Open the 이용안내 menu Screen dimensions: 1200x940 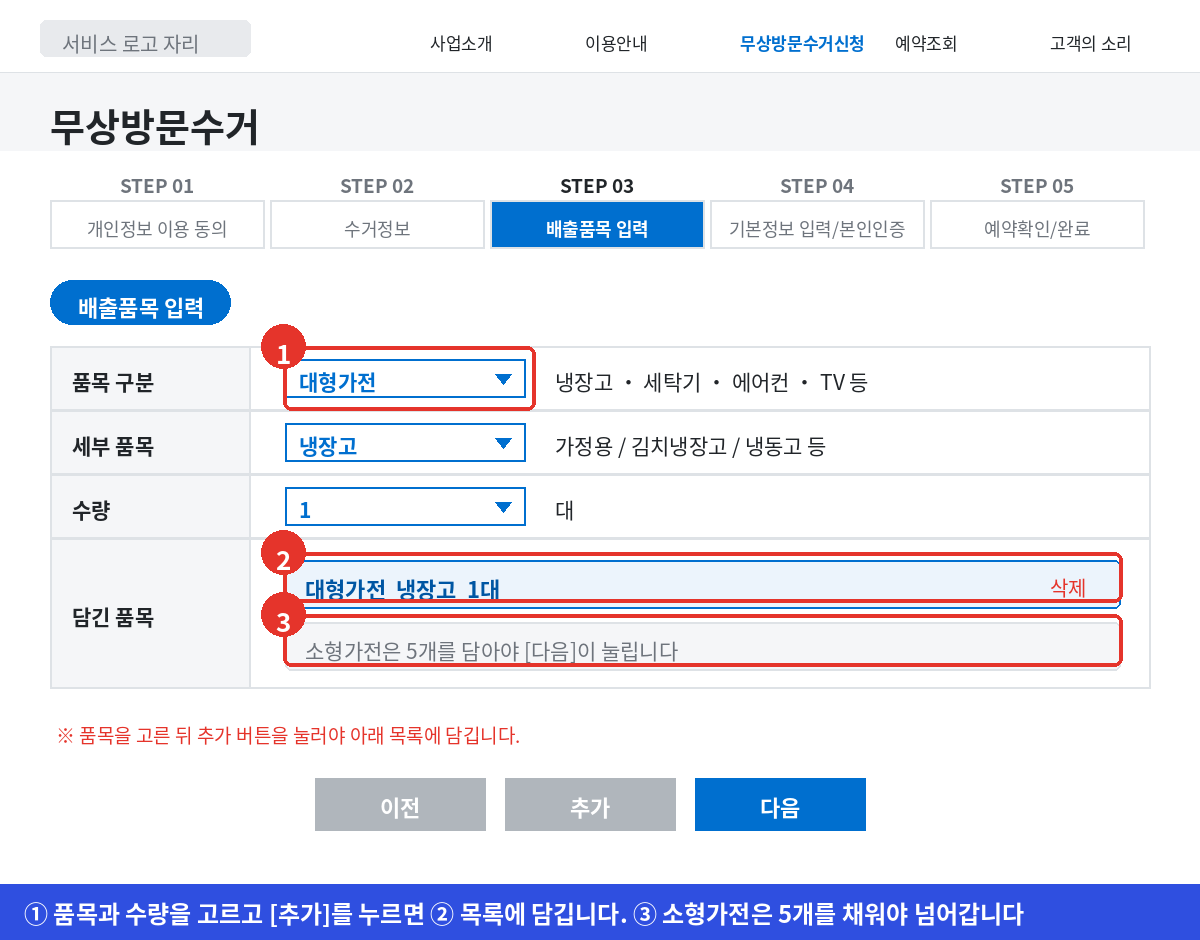(x=616, y=44)
